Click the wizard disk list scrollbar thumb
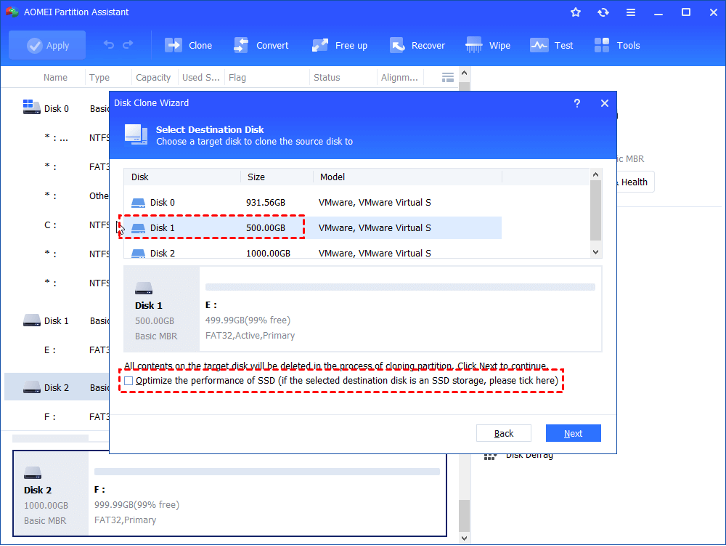The height and width of the screenshot is (546, 726). tap(595, 211)
